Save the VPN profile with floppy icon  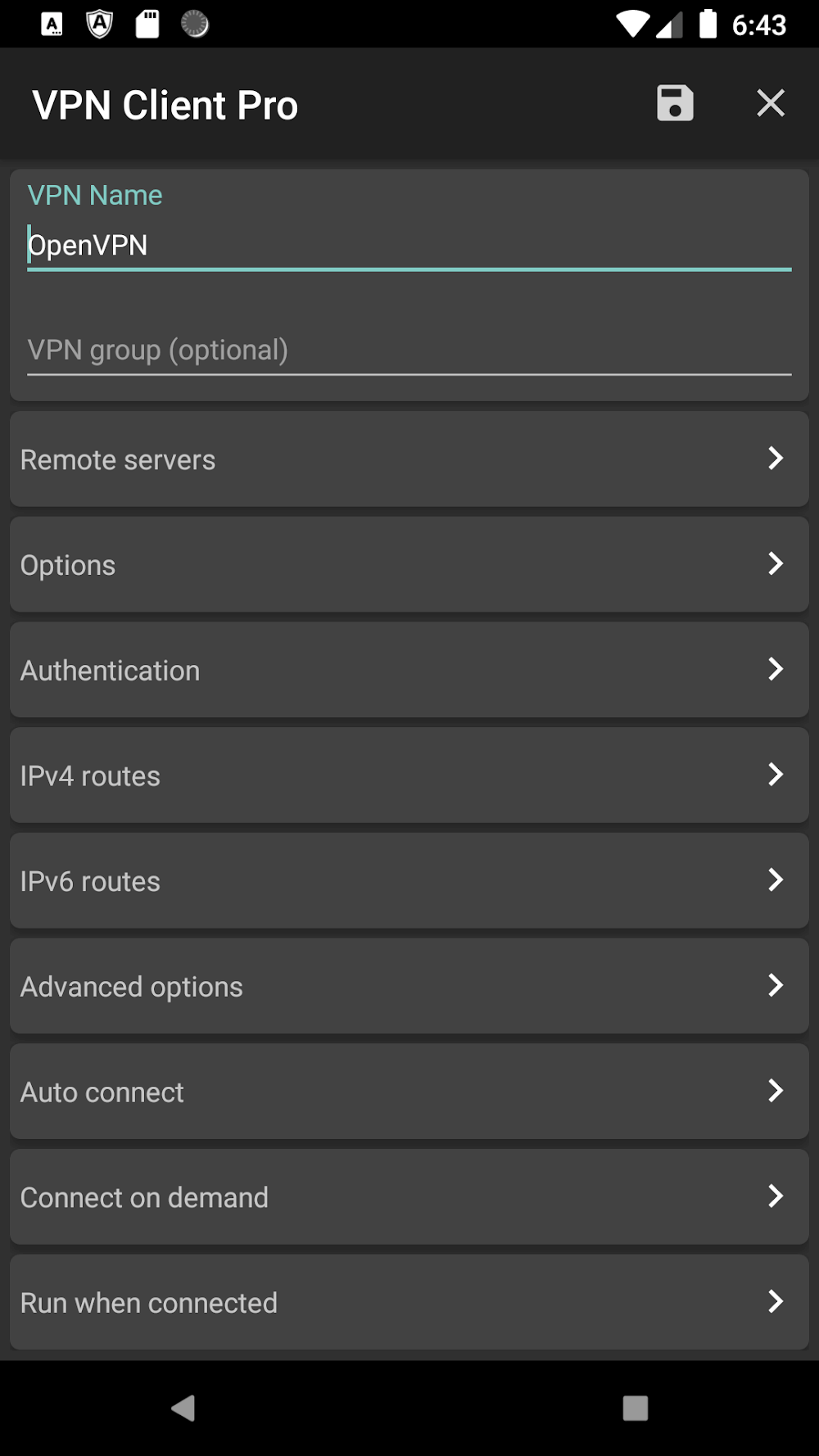(x=675, y=104)
